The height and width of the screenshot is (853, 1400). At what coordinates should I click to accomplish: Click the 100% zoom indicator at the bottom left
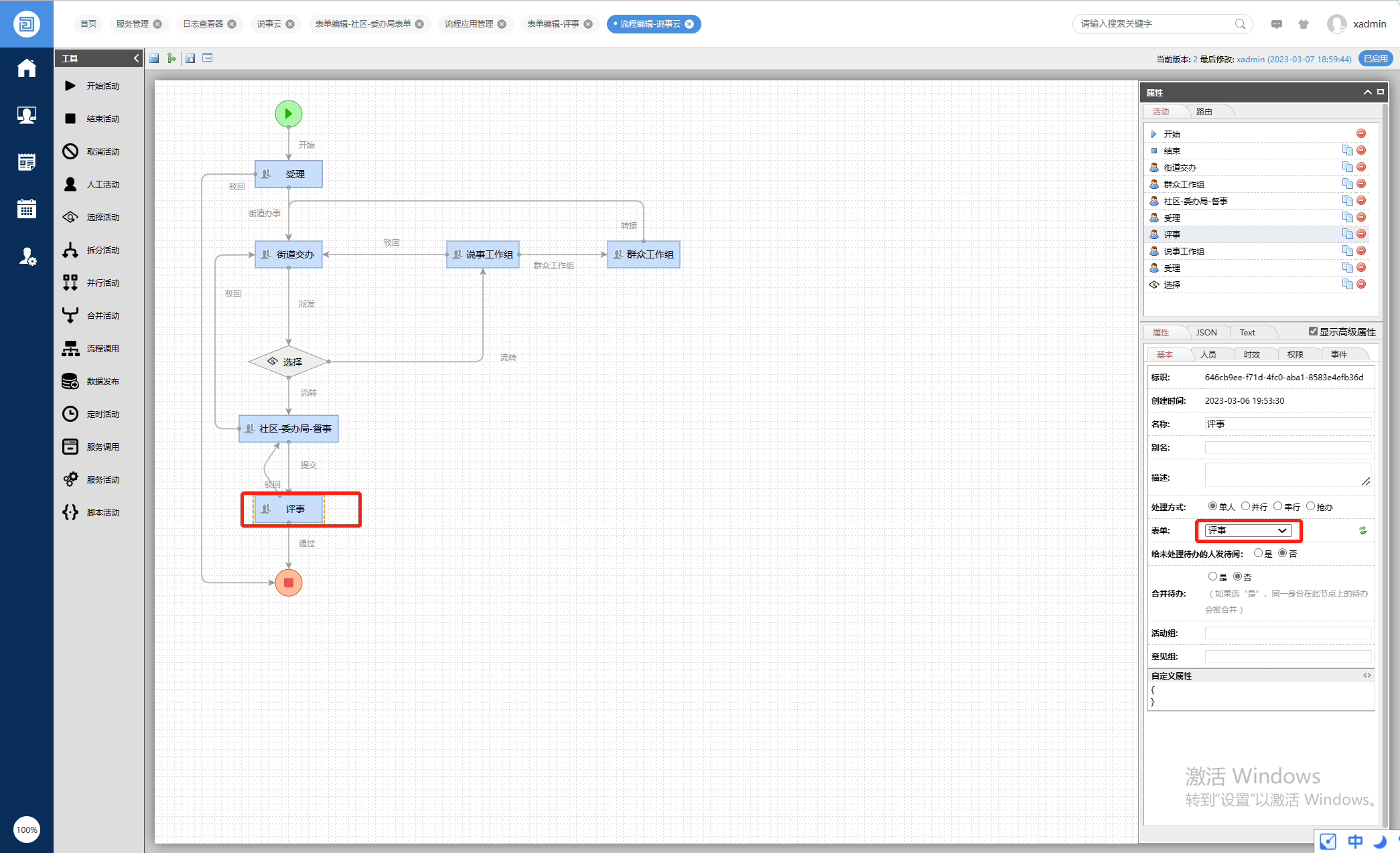pos(27,830)
